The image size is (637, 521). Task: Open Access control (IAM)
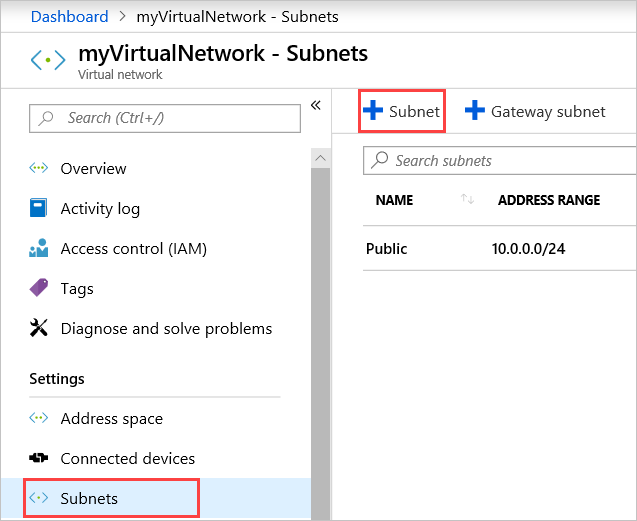click(x=134, y=248)
